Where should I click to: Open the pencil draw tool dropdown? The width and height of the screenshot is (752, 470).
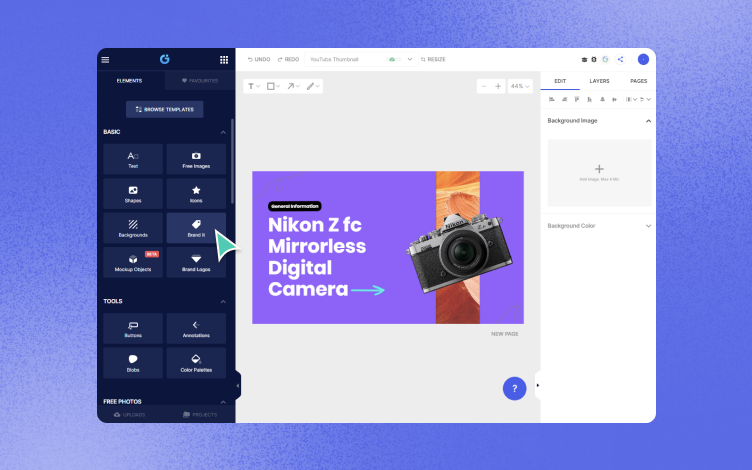click(x=313, y=86)
